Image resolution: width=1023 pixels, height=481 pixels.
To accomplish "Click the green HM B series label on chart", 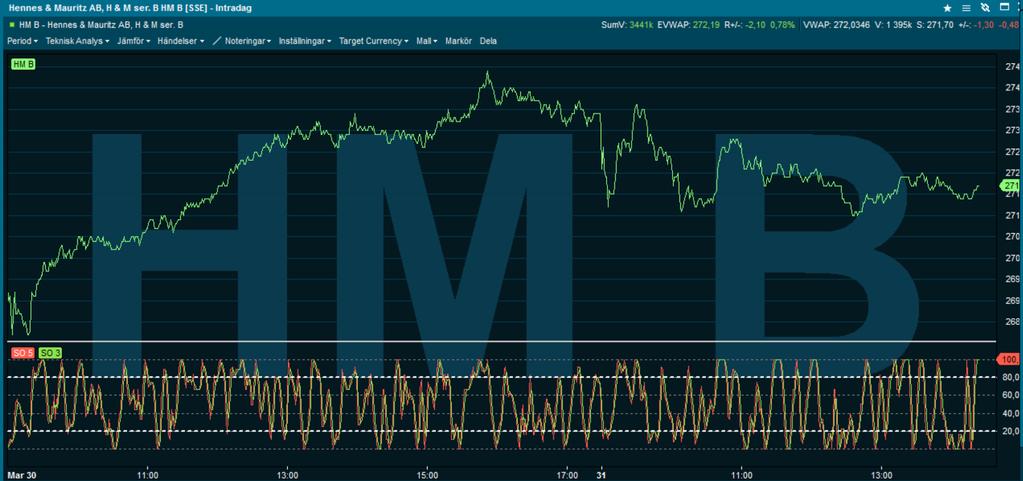I will click(23, 64).
